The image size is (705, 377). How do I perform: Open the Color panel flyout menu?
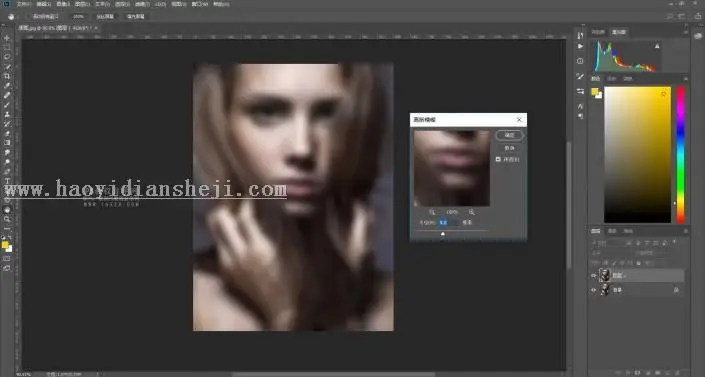pyautogui.click(x=686, y=79)
